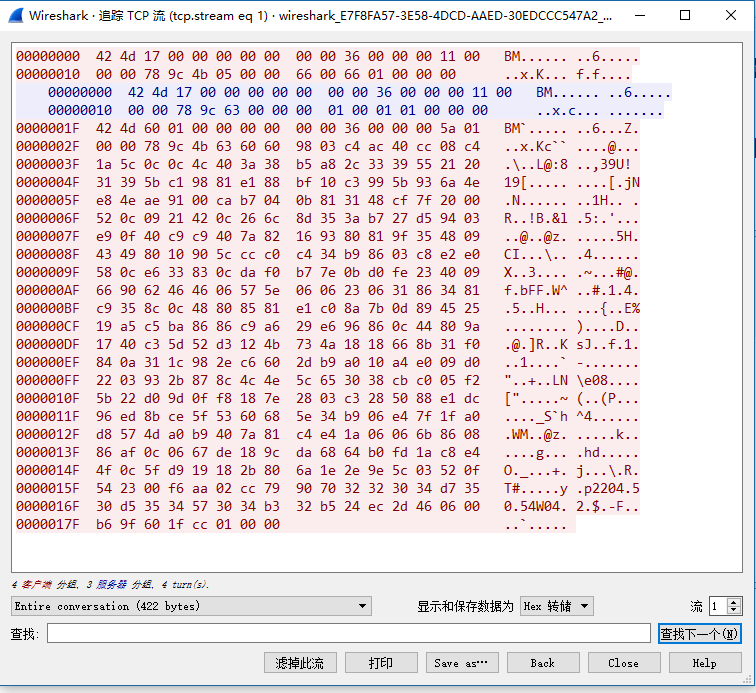Click the 打印 print button
Viewport: 756px width, 693px height.
click(x=381, y=663)
